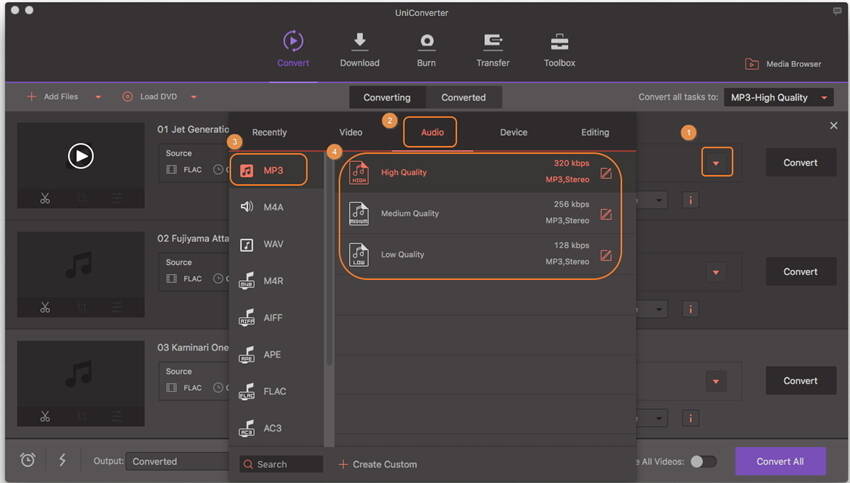The height and width of the screenshot is (483, 850).
Task: Click info icon for 03 Kaminari track
Action: tap(690, 418)
